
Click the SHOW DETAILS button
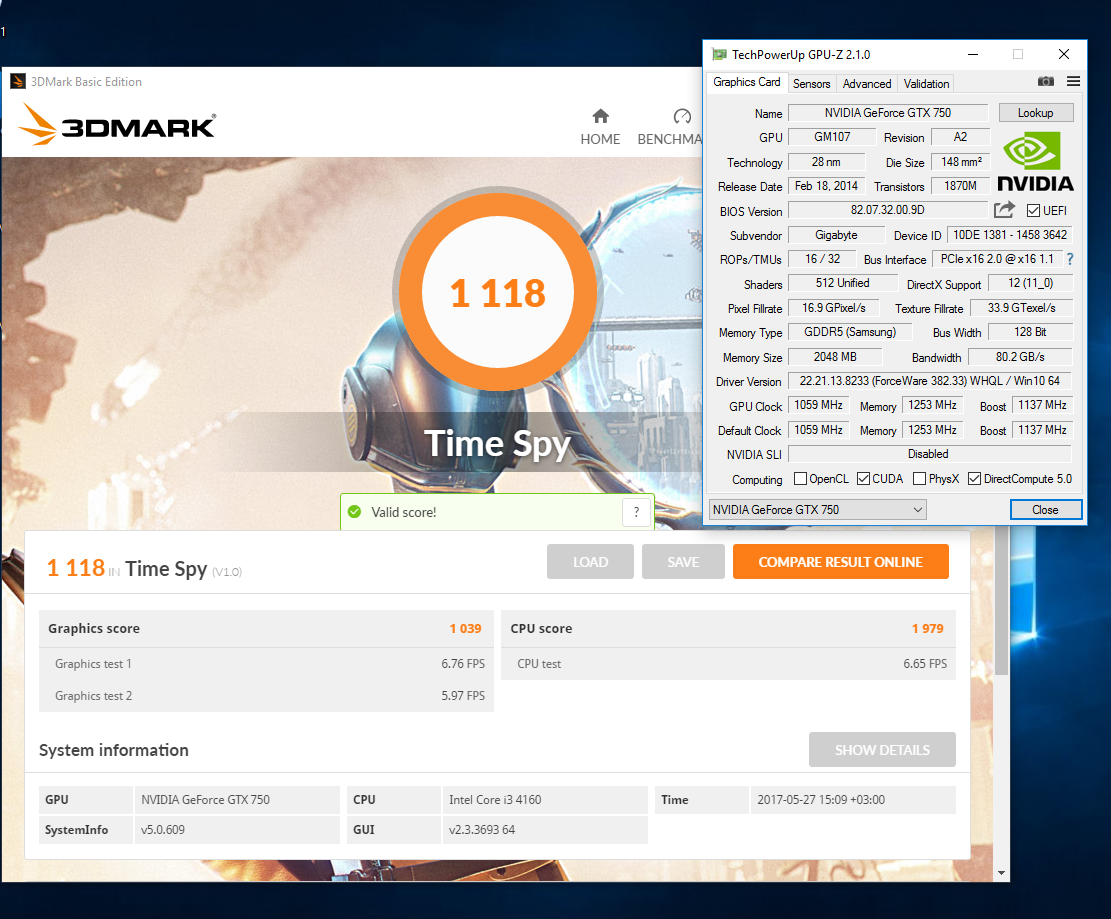(x=882, y=750)
